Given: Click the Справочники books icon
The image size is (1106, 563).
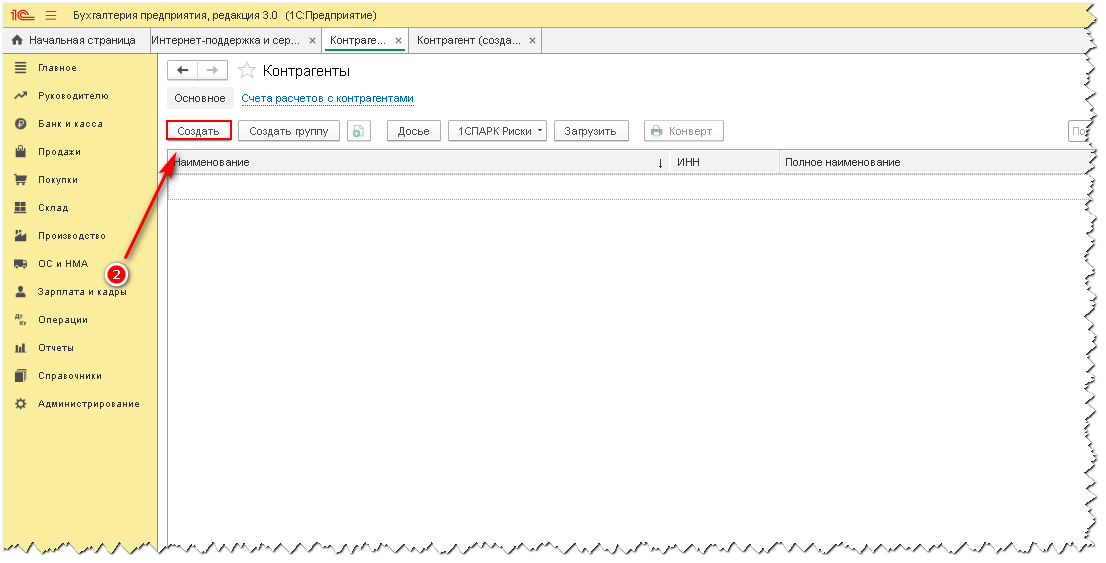Looking at the screenshot, I should coord(20,375).
